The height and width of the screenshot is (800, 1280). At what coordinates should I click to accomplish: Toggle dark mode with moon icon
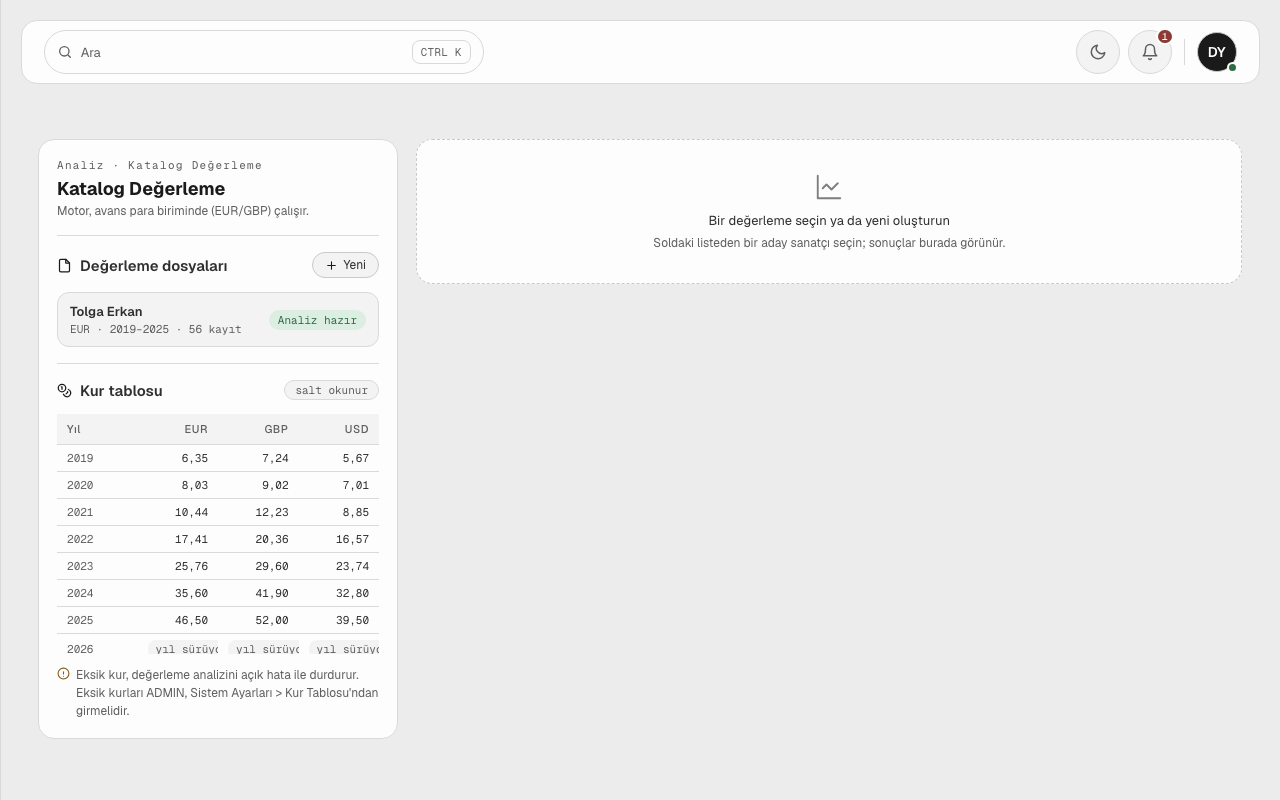(1098, 52)
